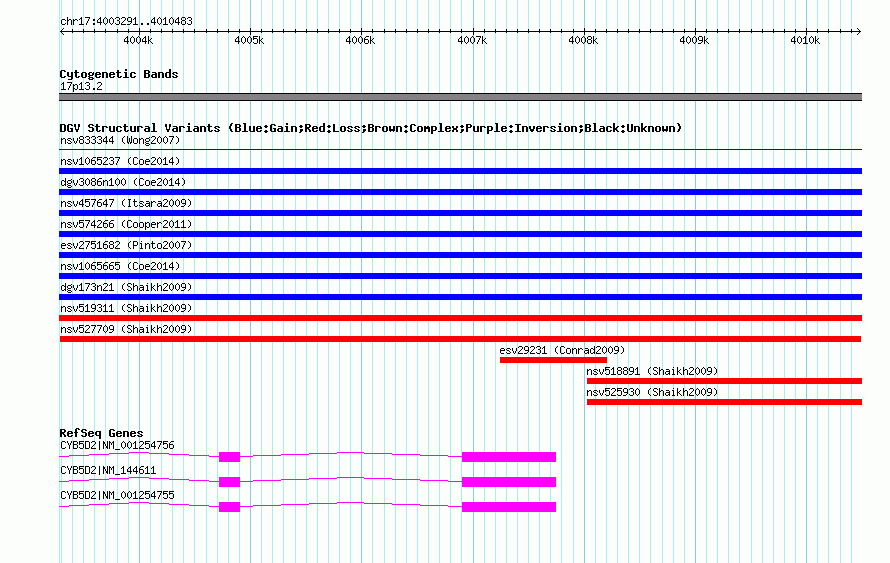Open variant nsv1065237 (Coe2014) label
The image size is (890, 563).
(120, 161)
